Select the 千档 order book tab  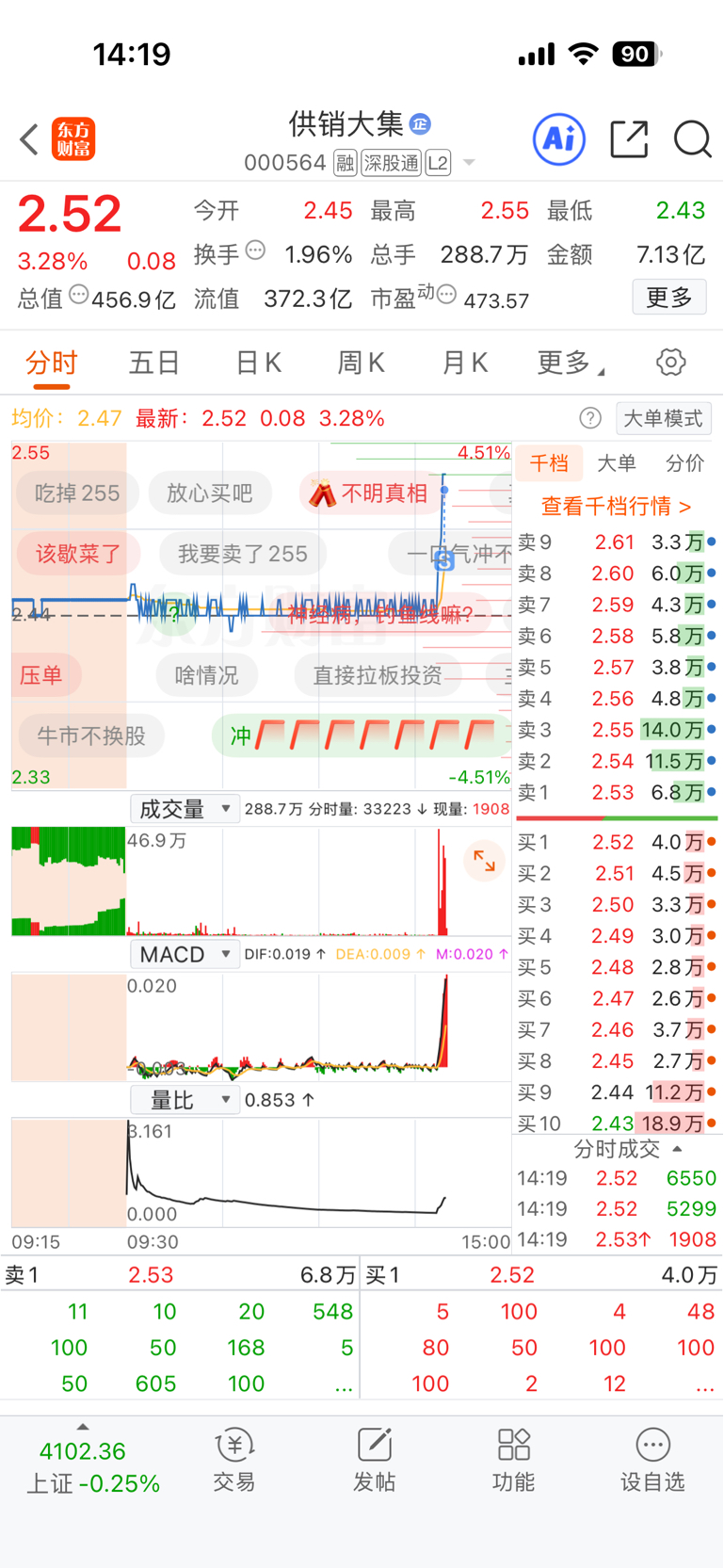pyautogui.click(x=549, y=463)
